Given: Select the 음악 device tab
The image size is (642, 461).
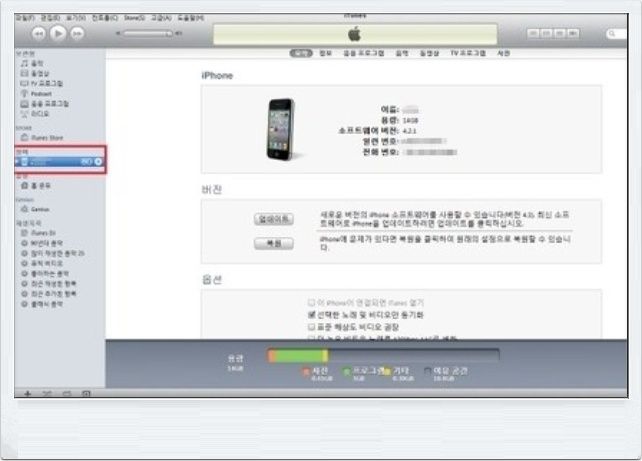Looking at the screenshot, I should pos(402,53).
